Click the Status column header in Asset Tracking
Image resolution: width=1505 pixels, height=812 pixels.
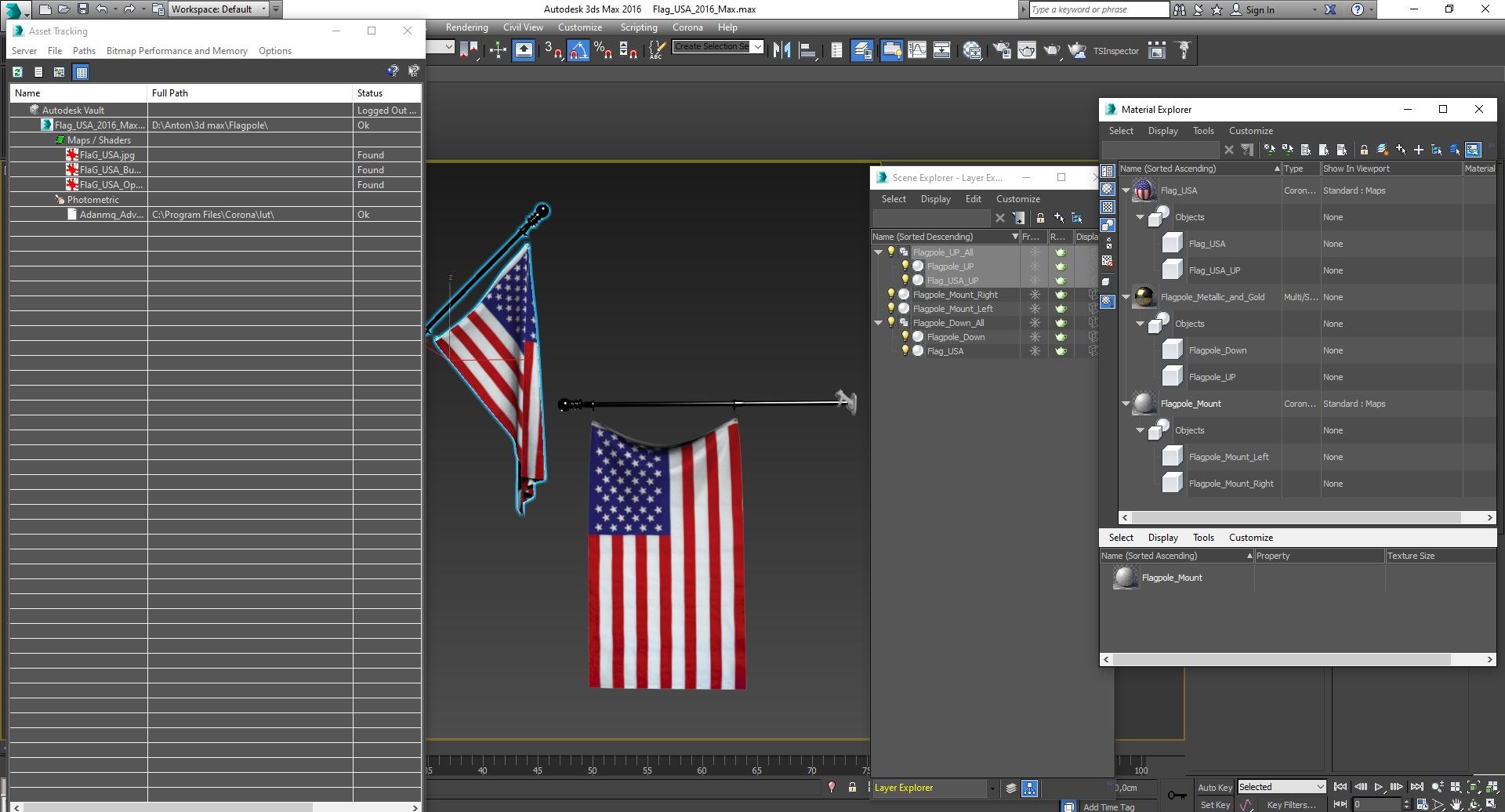coord(387,93)
